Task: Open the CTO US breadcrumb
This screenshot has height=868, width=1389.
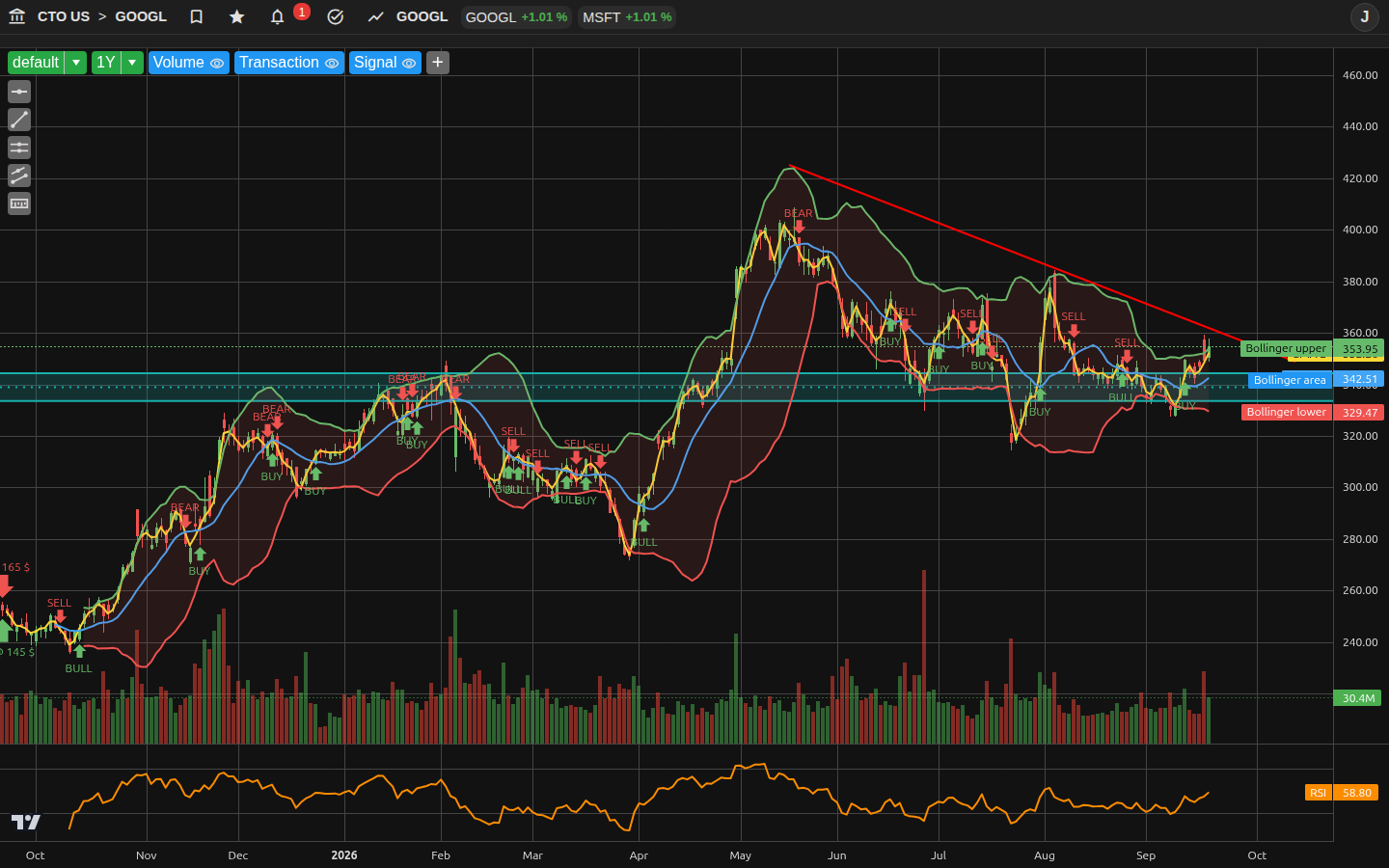Action: (64, 16)
